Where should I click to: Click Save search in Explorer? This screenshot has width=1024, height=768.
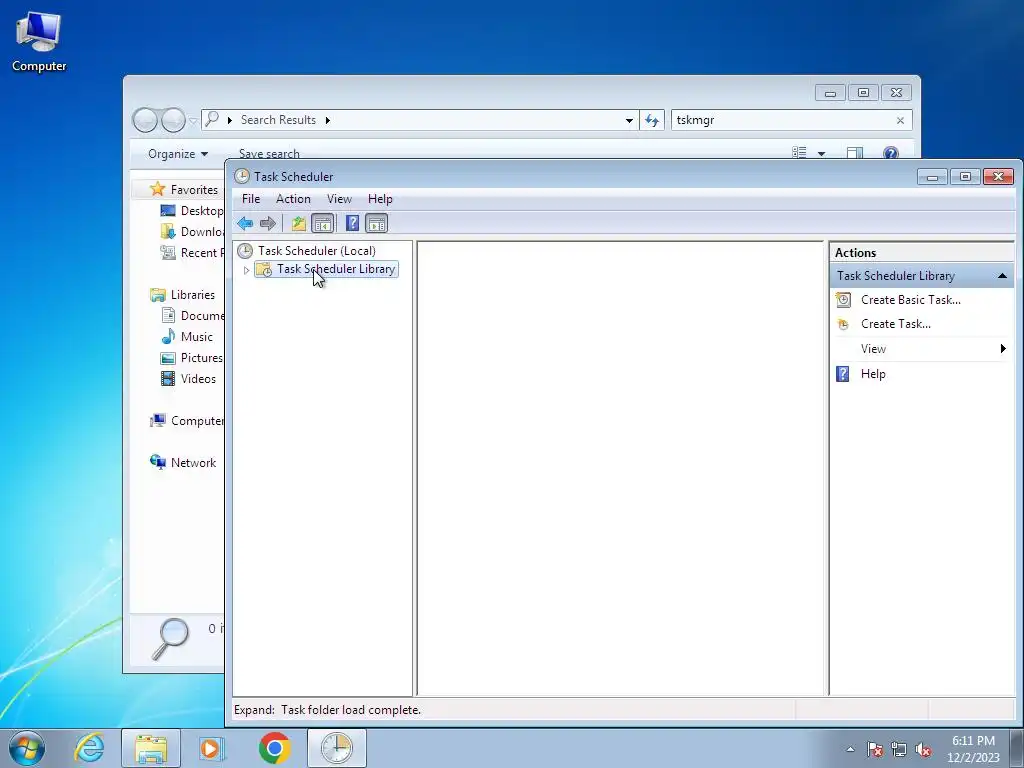coord(269,153)
